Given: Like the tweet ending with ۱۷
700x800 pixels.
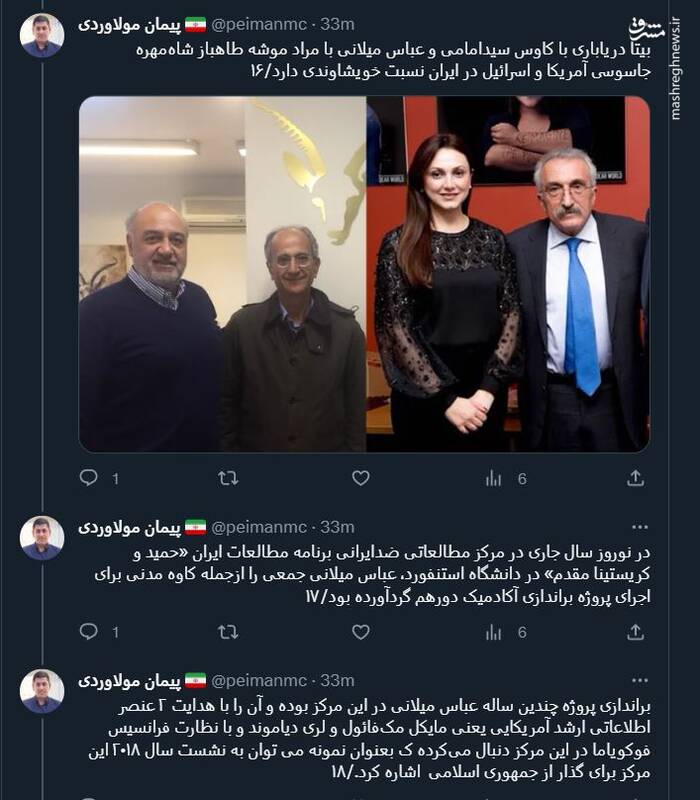Looking at the screenshot, I should pyautogui.click(x=361, y=632).
